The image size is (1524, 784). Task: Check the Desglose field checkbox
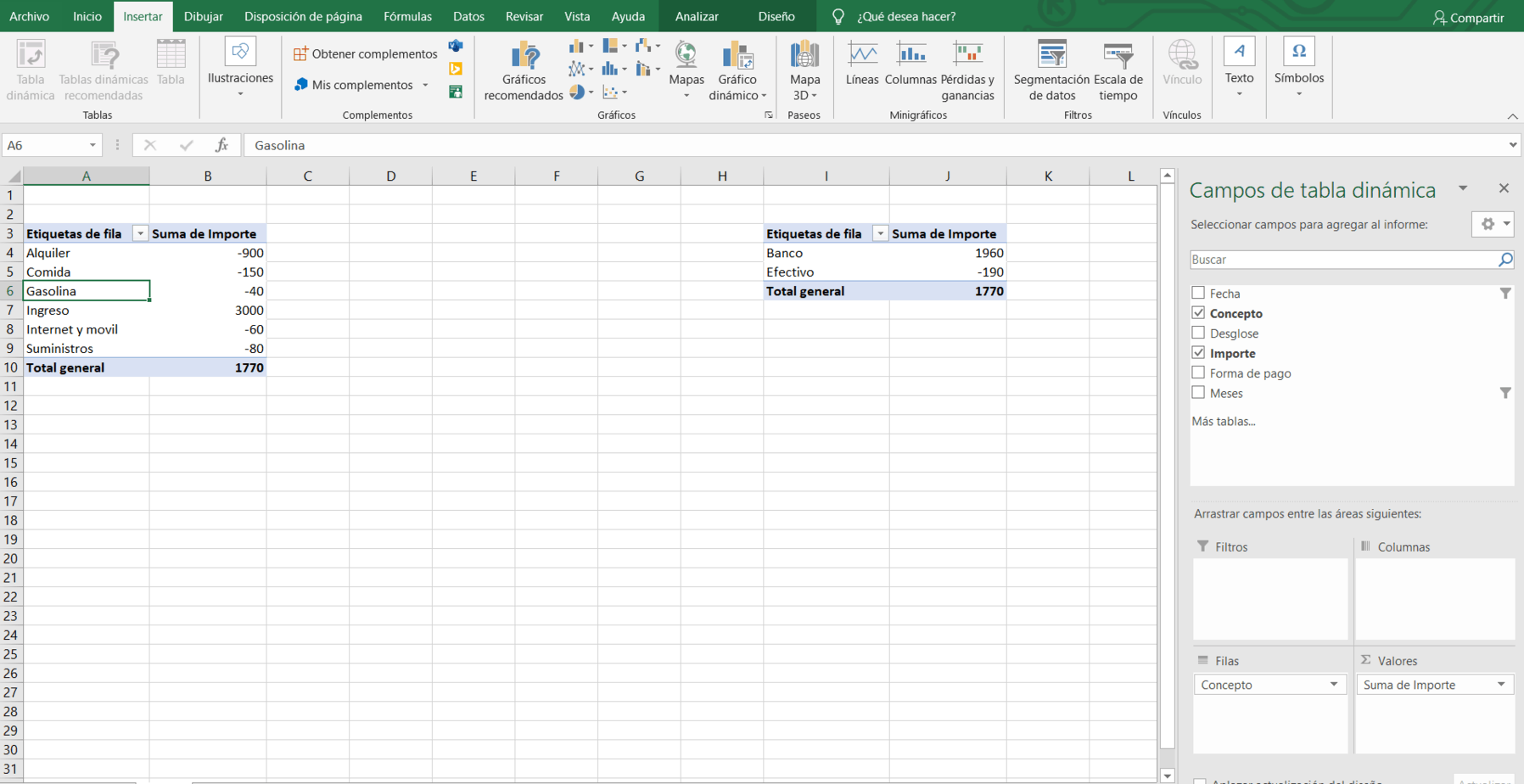pos(1198,333)
